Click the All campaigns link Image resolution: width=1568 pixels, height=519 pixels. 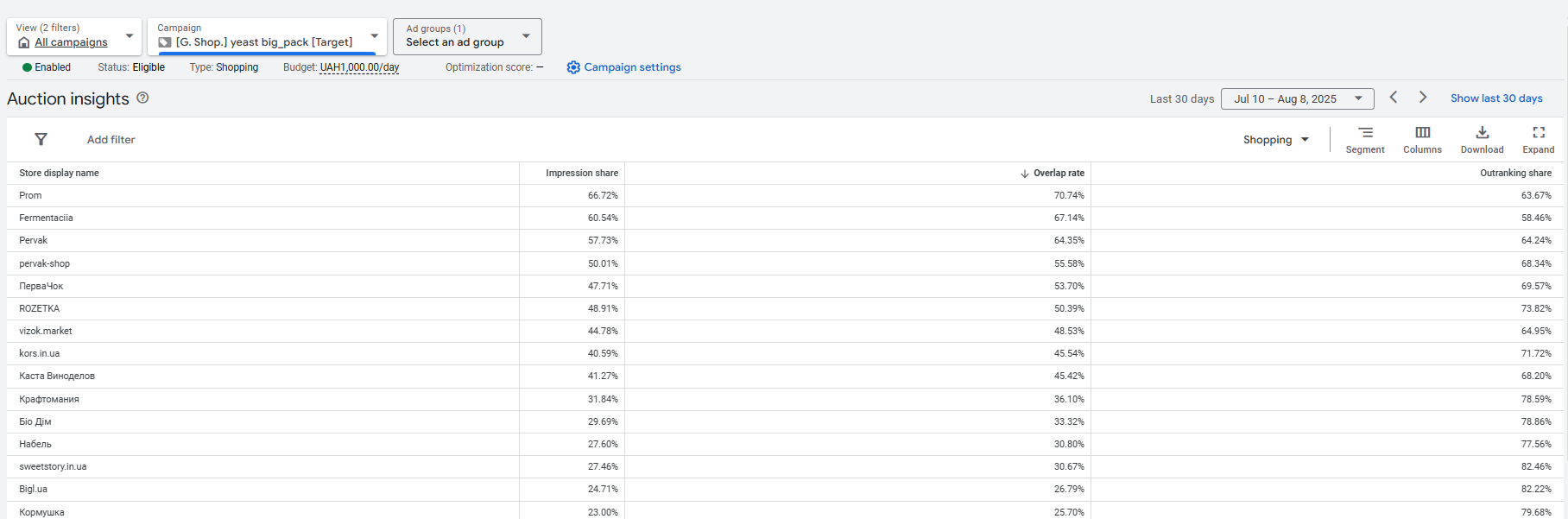(71, 42)
